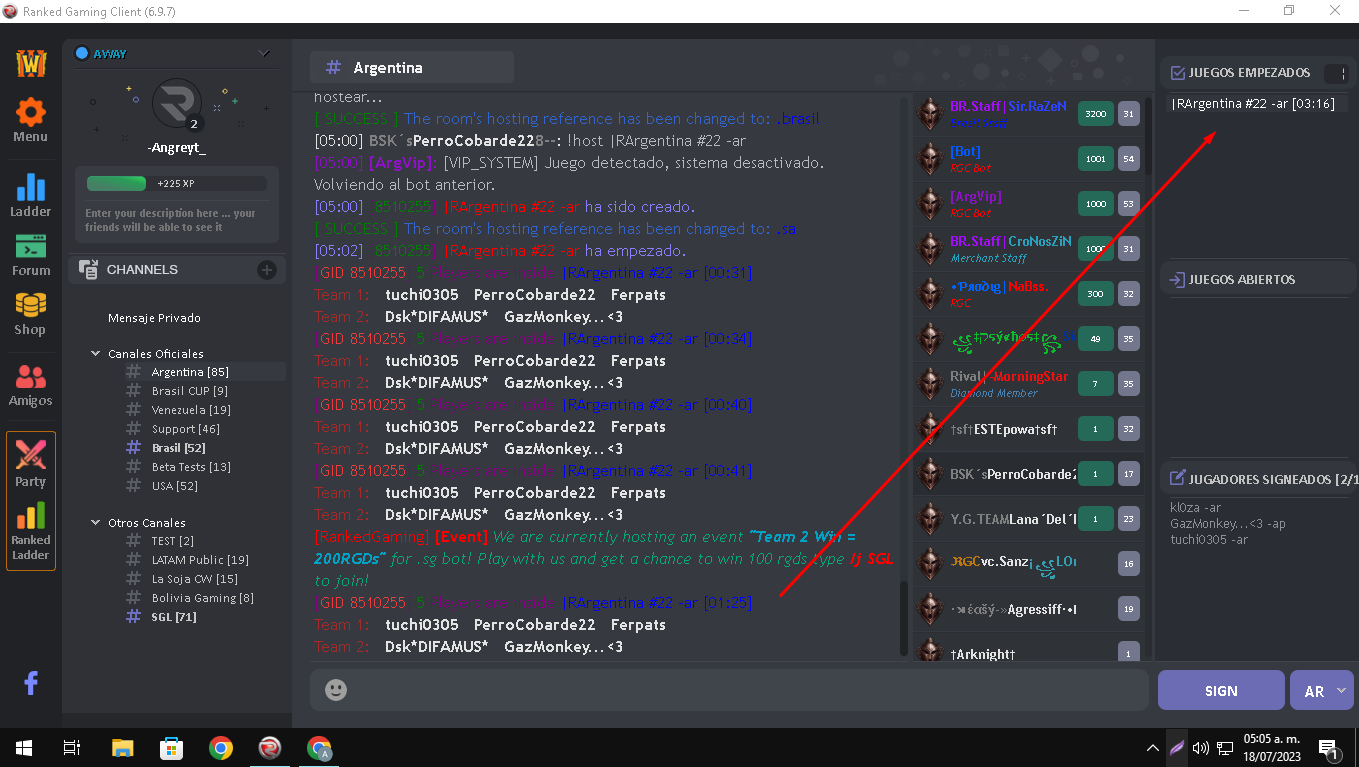Select user Rival|MorningStar in user list

pos(1028,384)
